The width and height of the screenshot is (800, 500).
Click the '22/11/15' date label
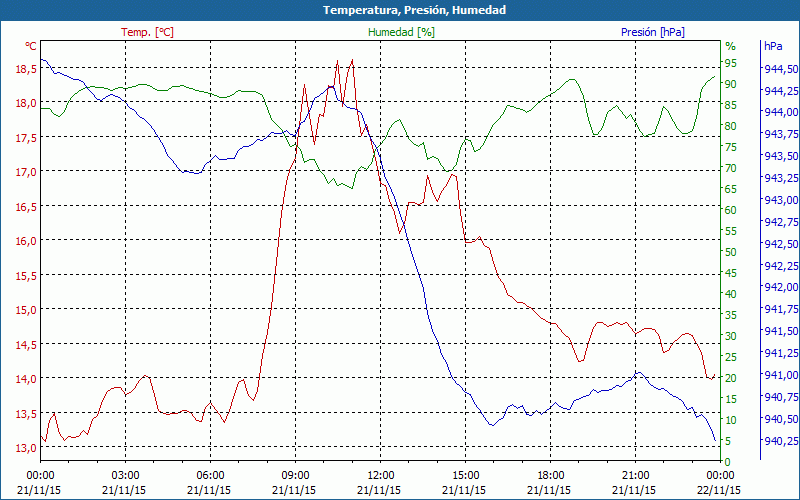click(718, 490)
